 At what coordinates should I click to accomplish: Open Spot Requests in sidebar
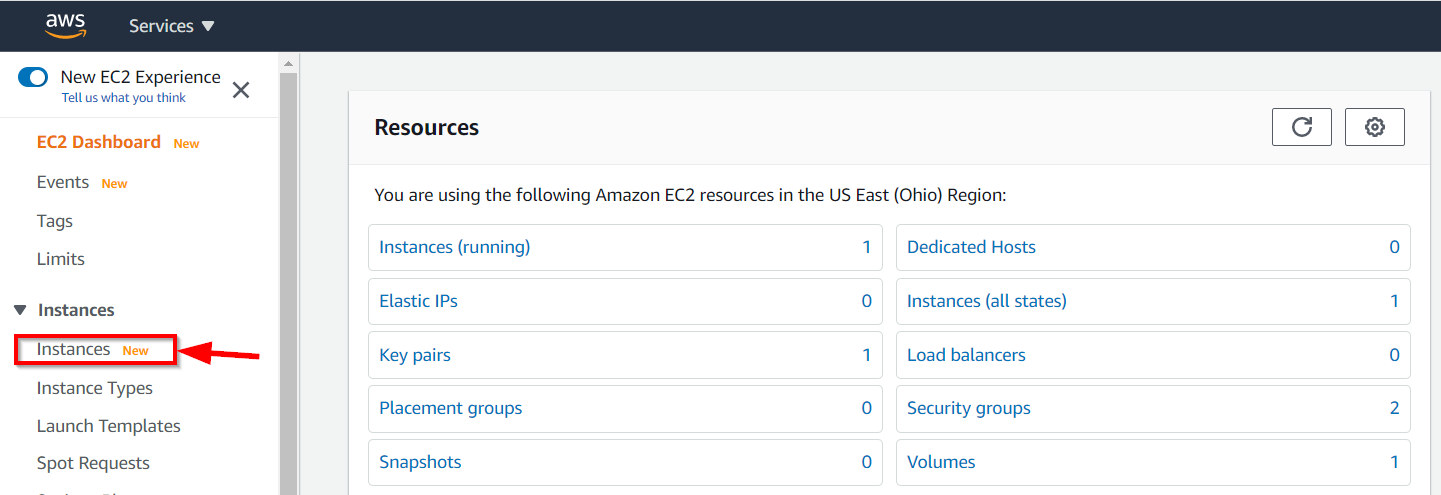pyautogui.click(x=93, y=463)
